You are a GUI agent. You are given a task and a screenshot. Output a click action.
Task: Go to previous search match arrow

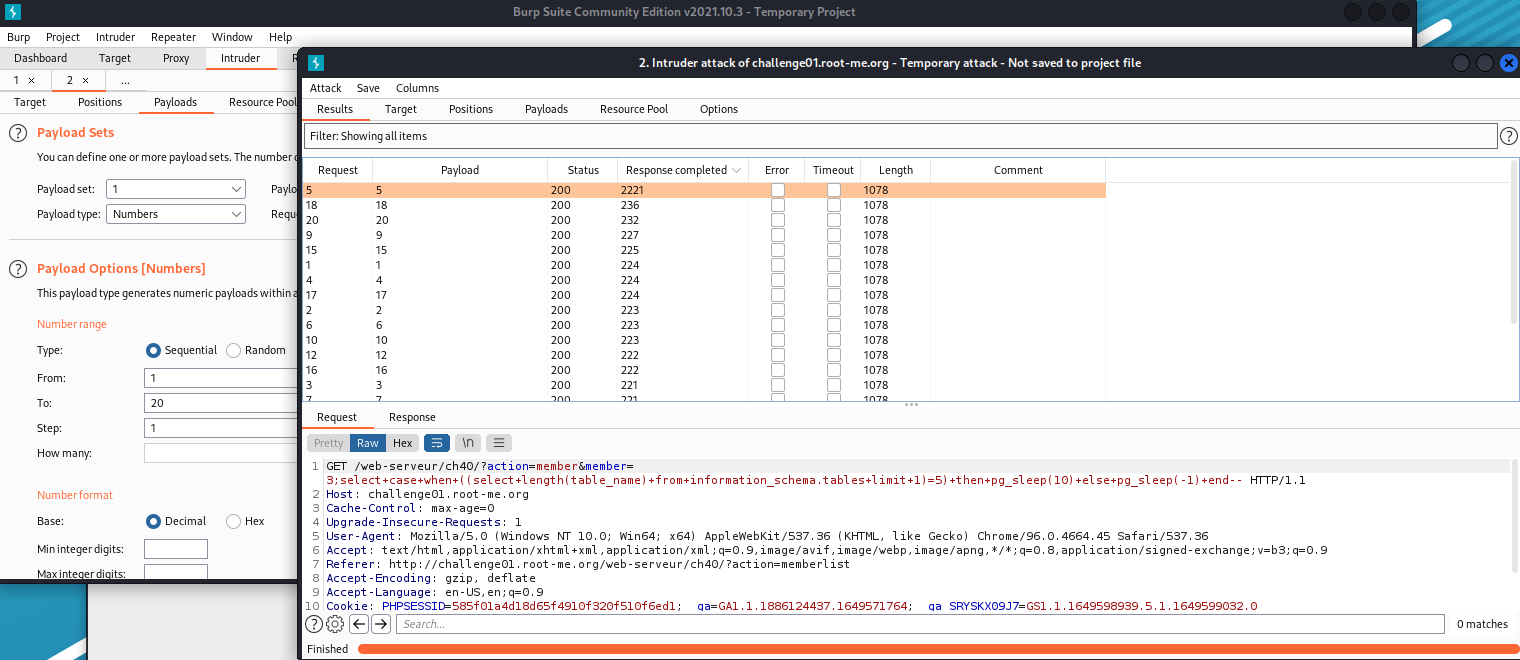(358, 624)
